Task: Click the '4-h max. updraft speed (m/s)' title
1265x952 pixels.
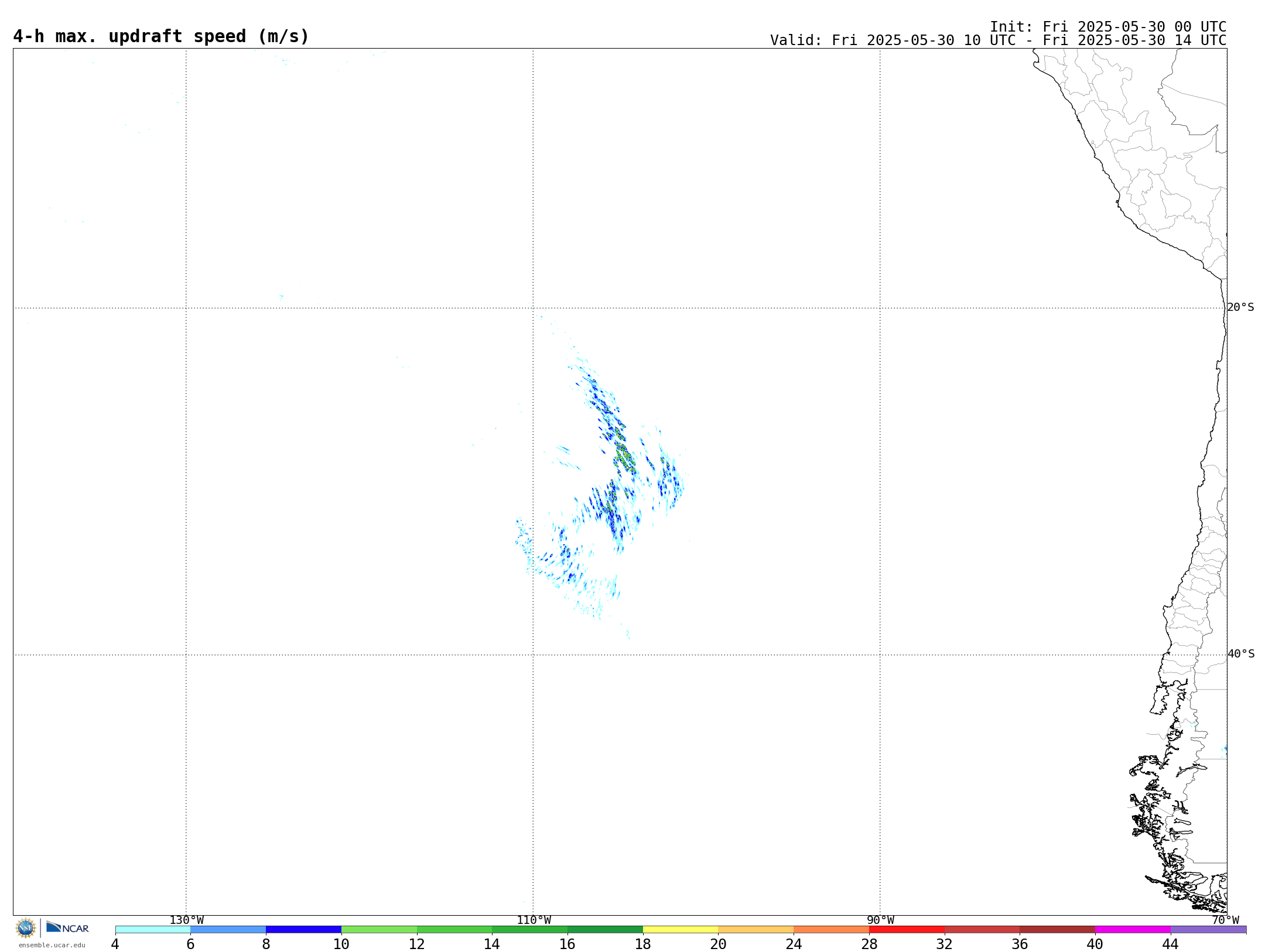Action: tap(161, 36)
